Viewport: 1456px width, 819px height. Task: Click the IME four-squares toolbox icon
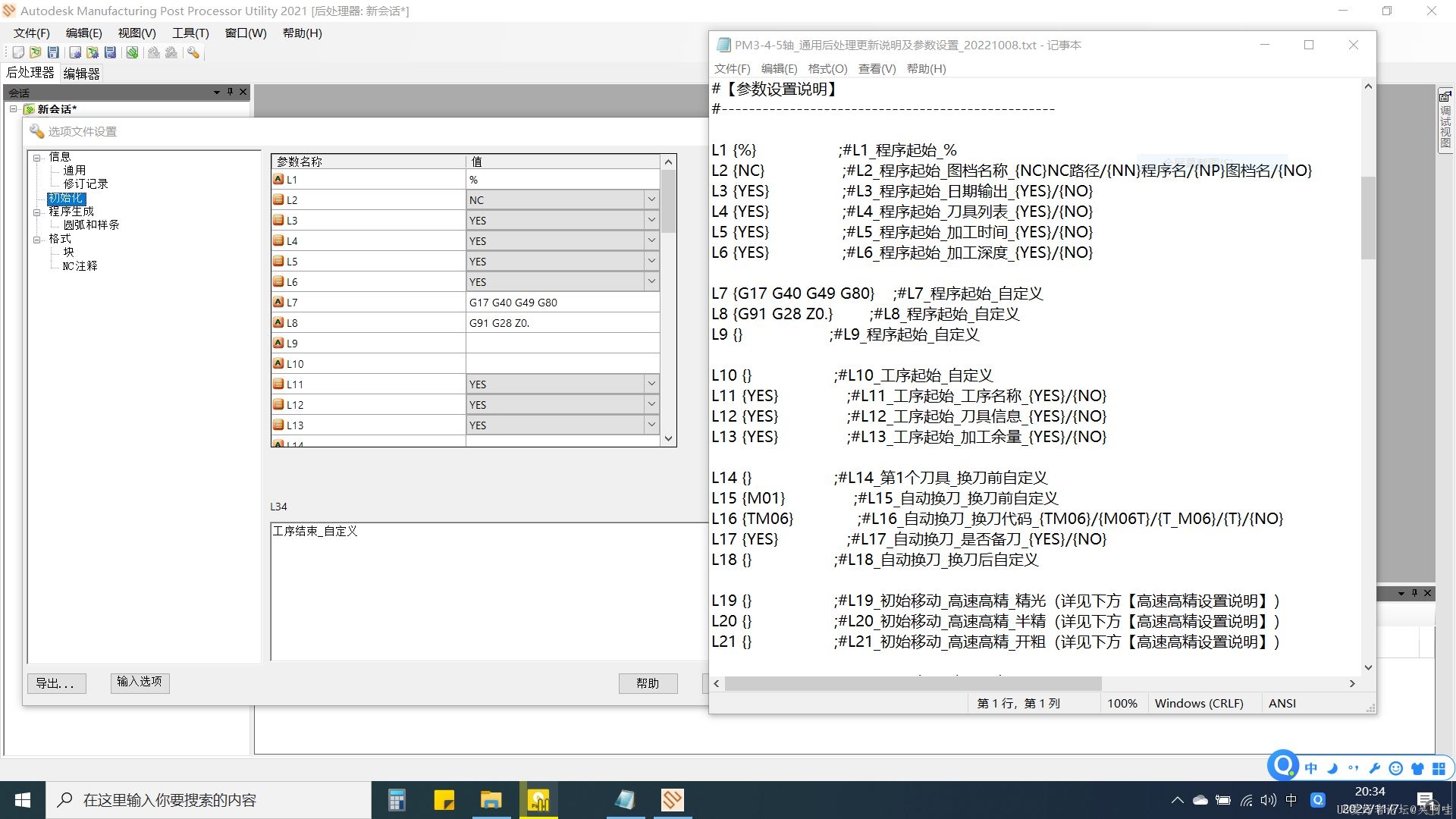point(1439,768)
